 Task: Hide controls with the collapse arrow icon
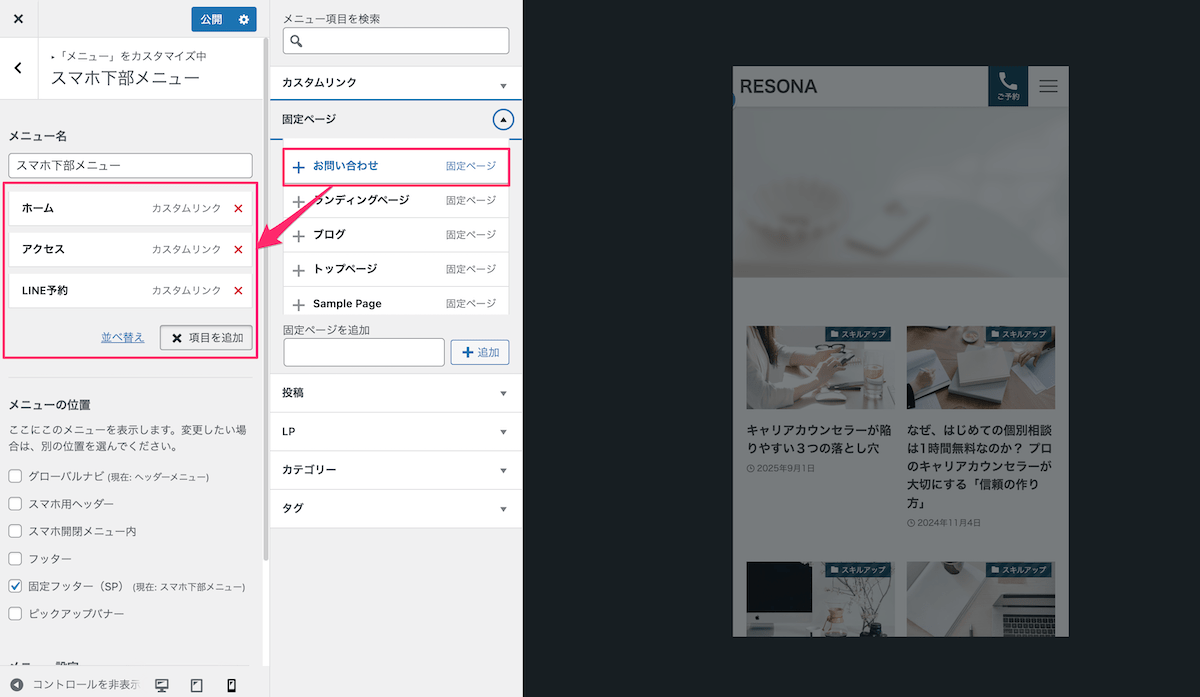[16, 685]
